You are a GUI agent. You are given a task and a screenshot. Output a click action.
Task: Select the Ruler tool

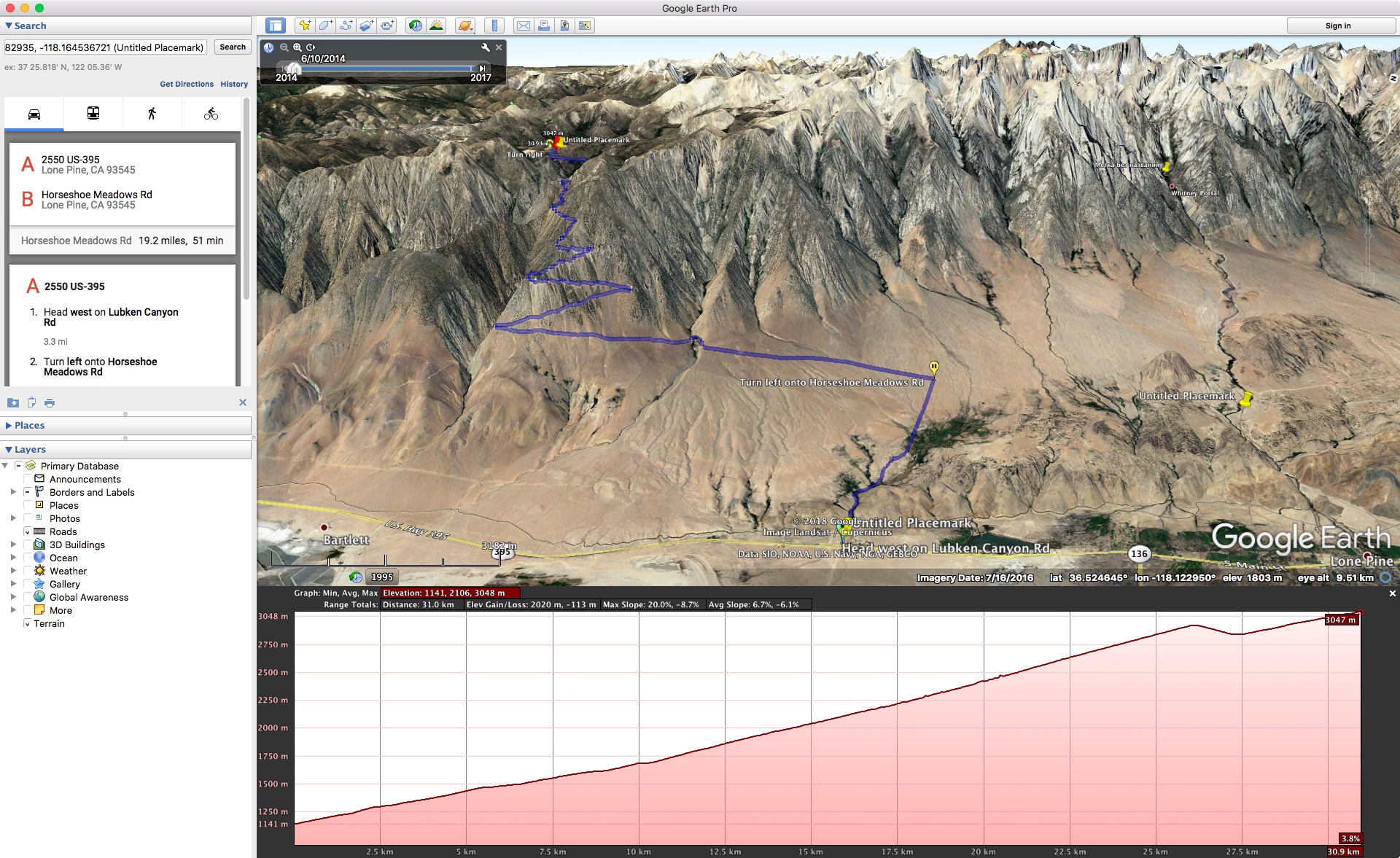[x=494, y=26]
